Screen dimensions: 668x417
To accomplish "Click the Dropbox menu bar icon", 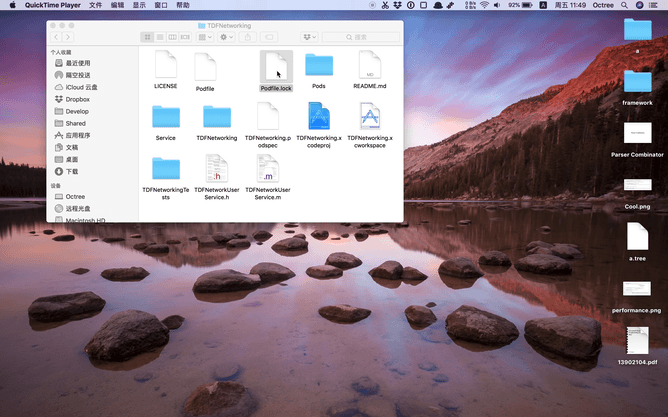I will 397,5.
